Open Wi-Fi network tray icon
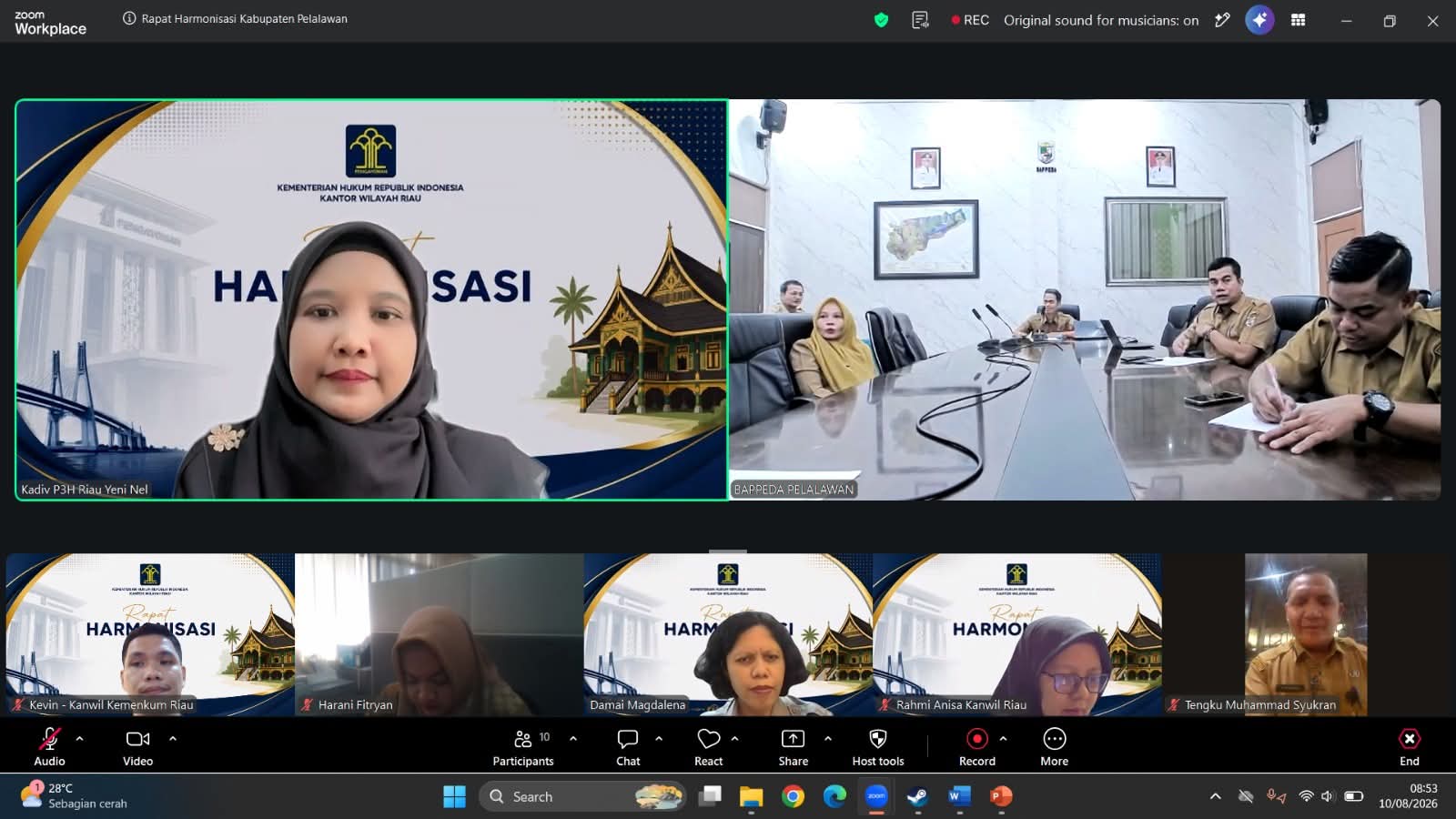This screenshot has width=1456, height=819. (1306, 796)
